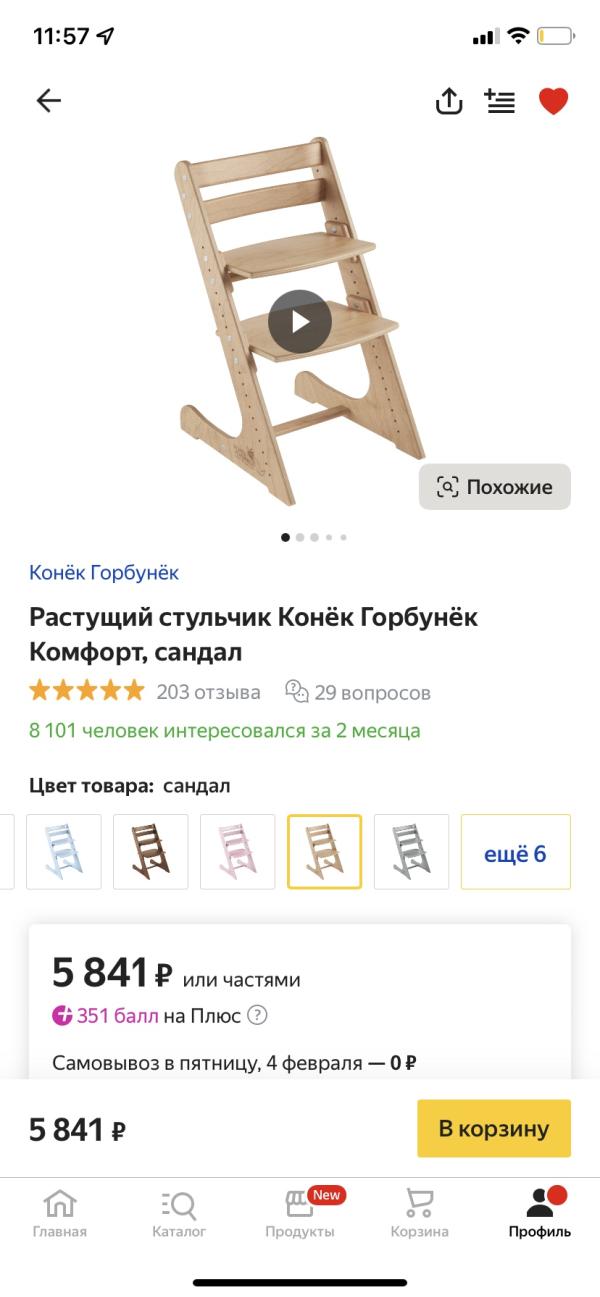
Task: Tap the back arrow icon
Action: [48, 100]
